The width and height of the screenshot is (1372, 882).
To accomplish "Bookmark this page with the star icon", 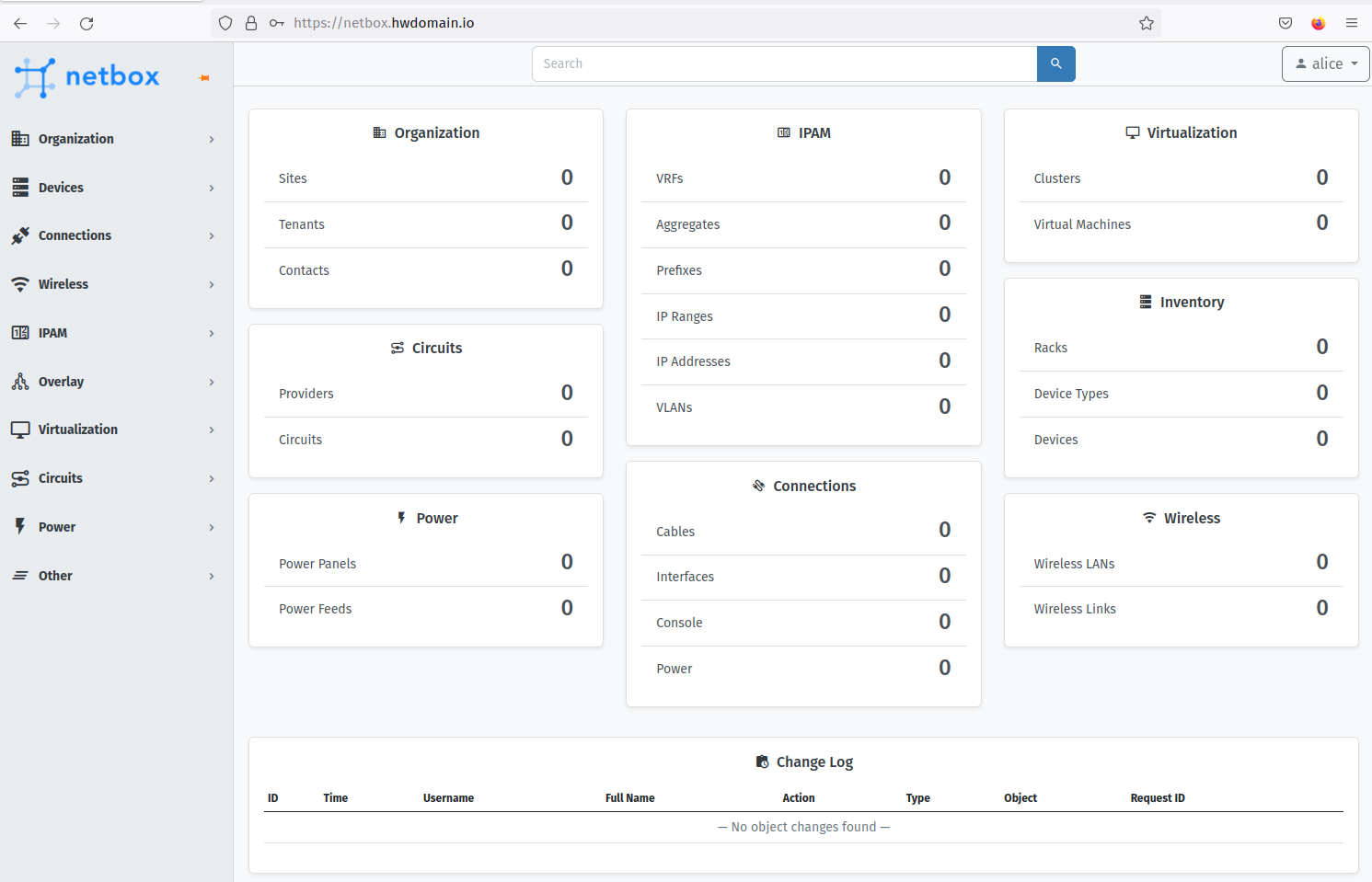I will tap(1146, 23).
